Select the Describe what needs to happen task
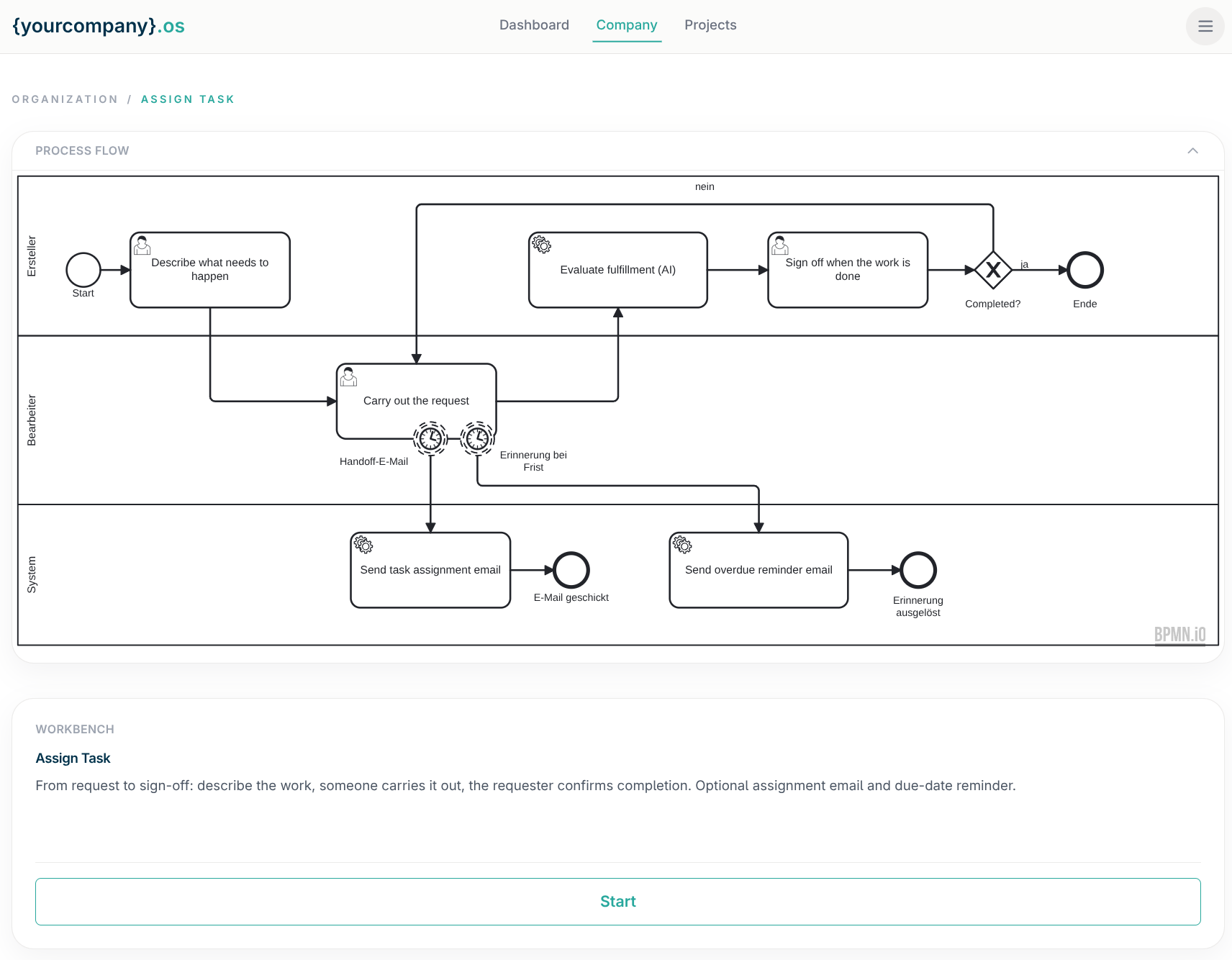Viewport: 1232px width, 960px height. tap(210, 270)
